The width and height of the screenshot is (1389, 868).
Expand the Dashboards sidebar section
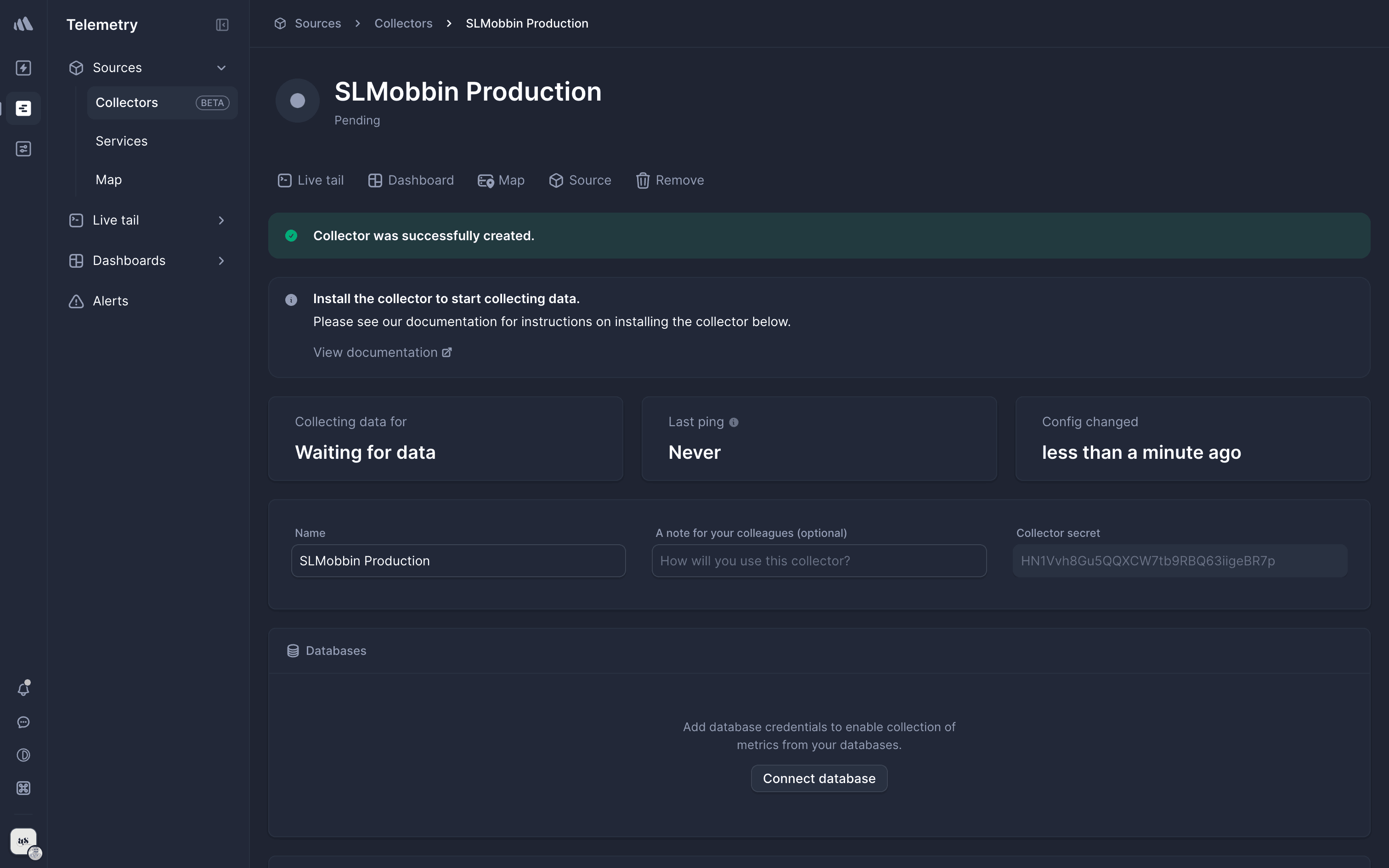point(221,261)
